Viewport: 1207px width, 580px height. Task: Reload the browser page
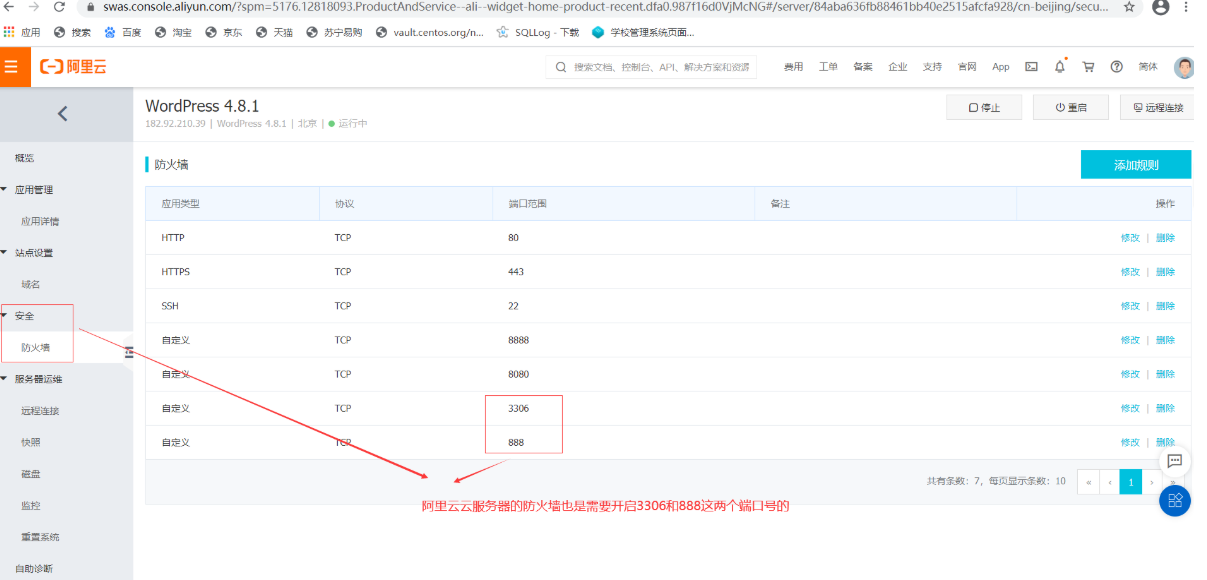60,7
